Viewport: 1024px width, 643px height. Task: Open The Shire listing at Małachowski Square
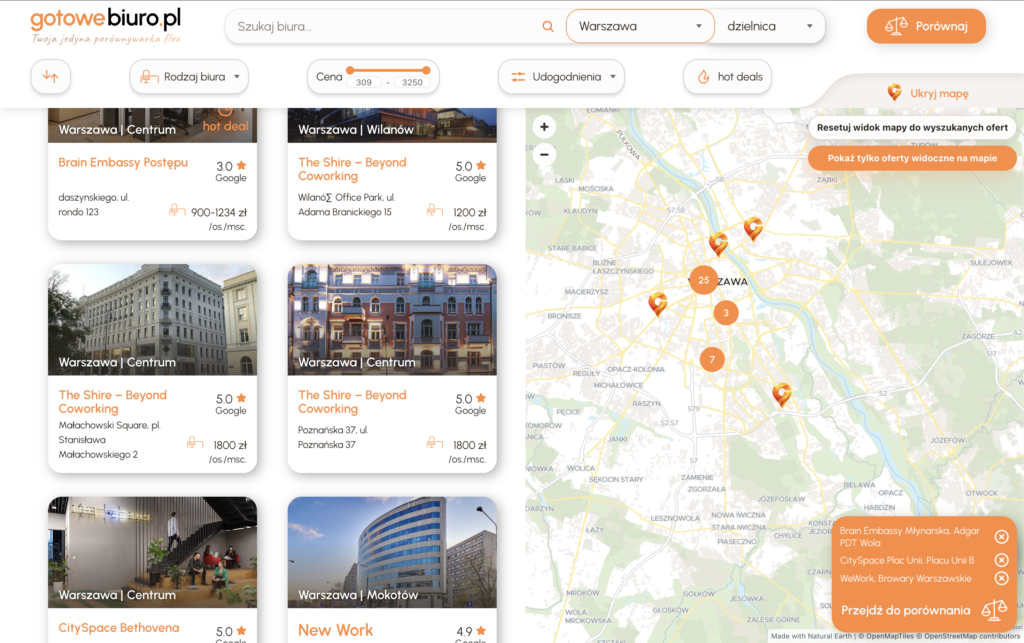coord(112,401)
